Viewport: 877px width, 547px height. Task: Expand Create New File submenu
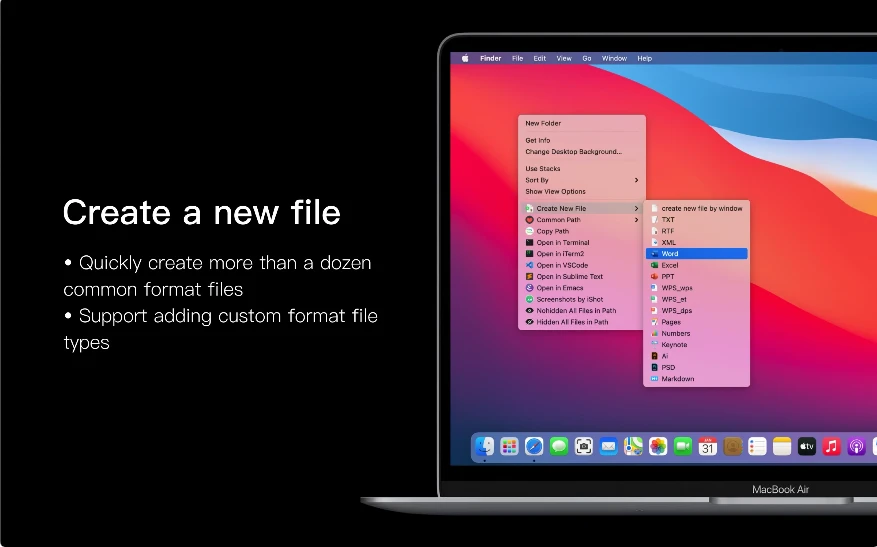[x=582, y=208]
